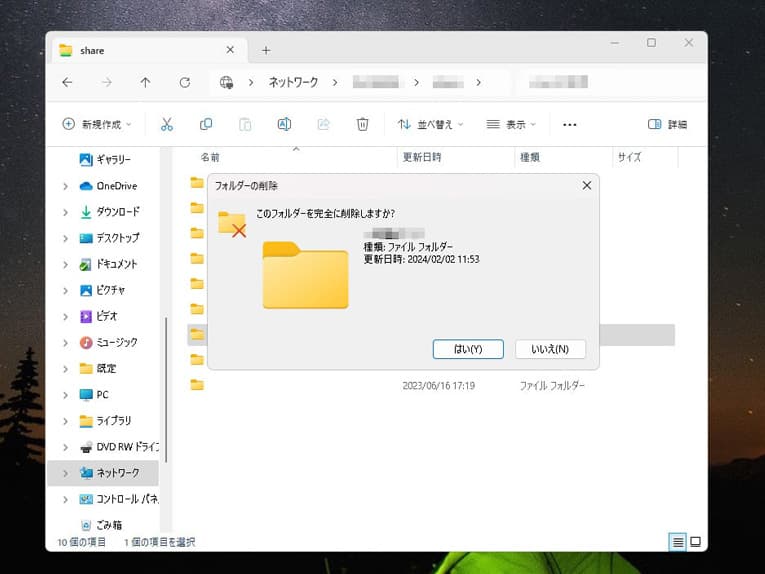Go up one folder level arrow
Viewport: 765px width, 574px height.
coord(145,82)
